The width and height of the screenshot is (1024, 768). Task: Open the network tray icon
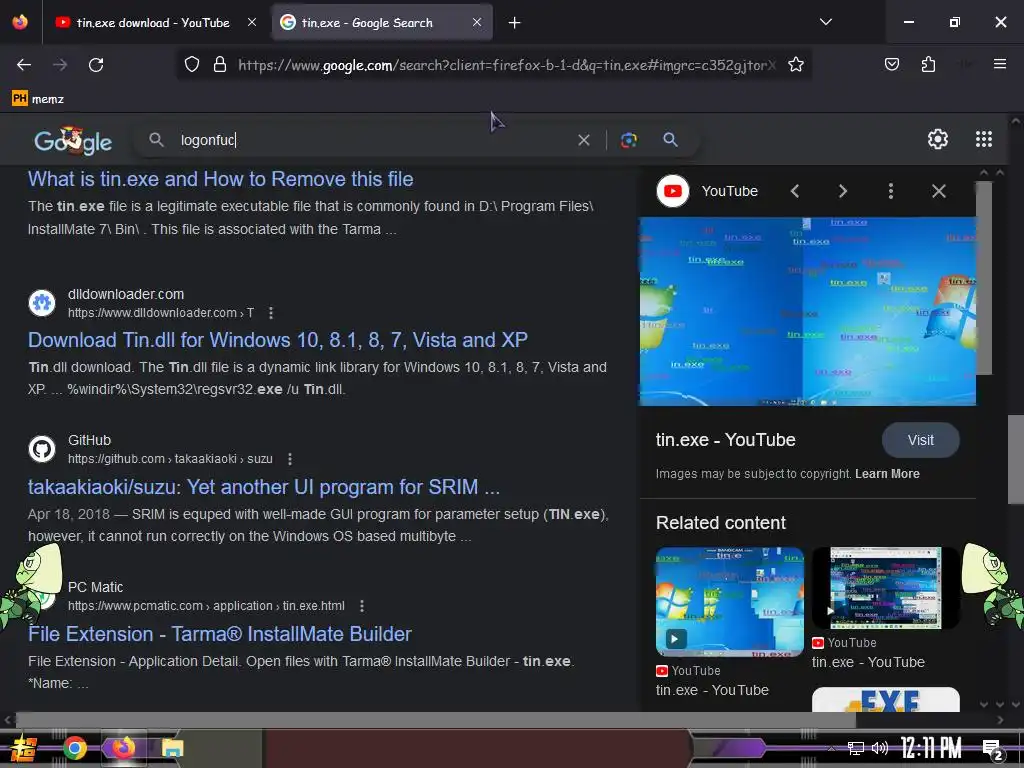855,748
